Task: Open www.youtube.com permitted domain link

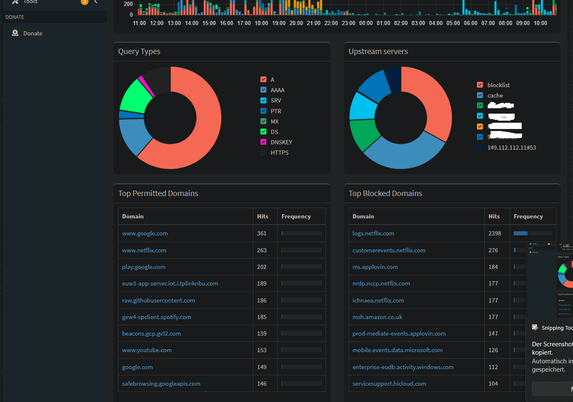Action: [x=147, y=350]
